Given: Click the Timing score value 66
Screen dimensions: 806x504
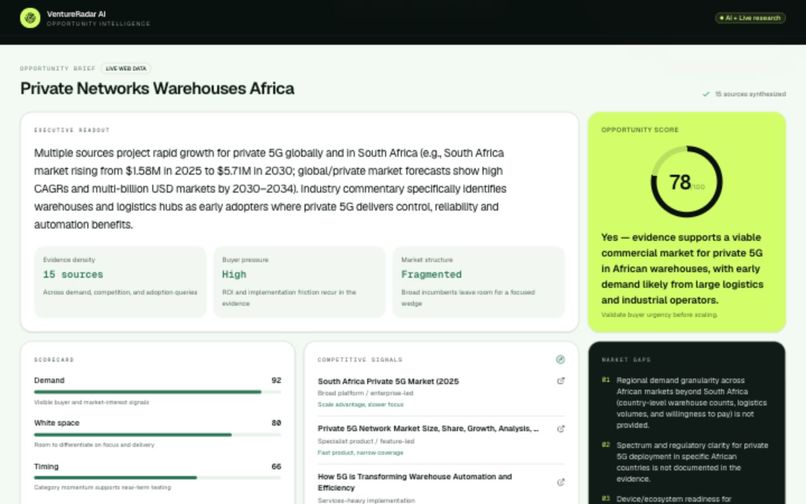Looking at the screenshot, I should pos(276,466).
